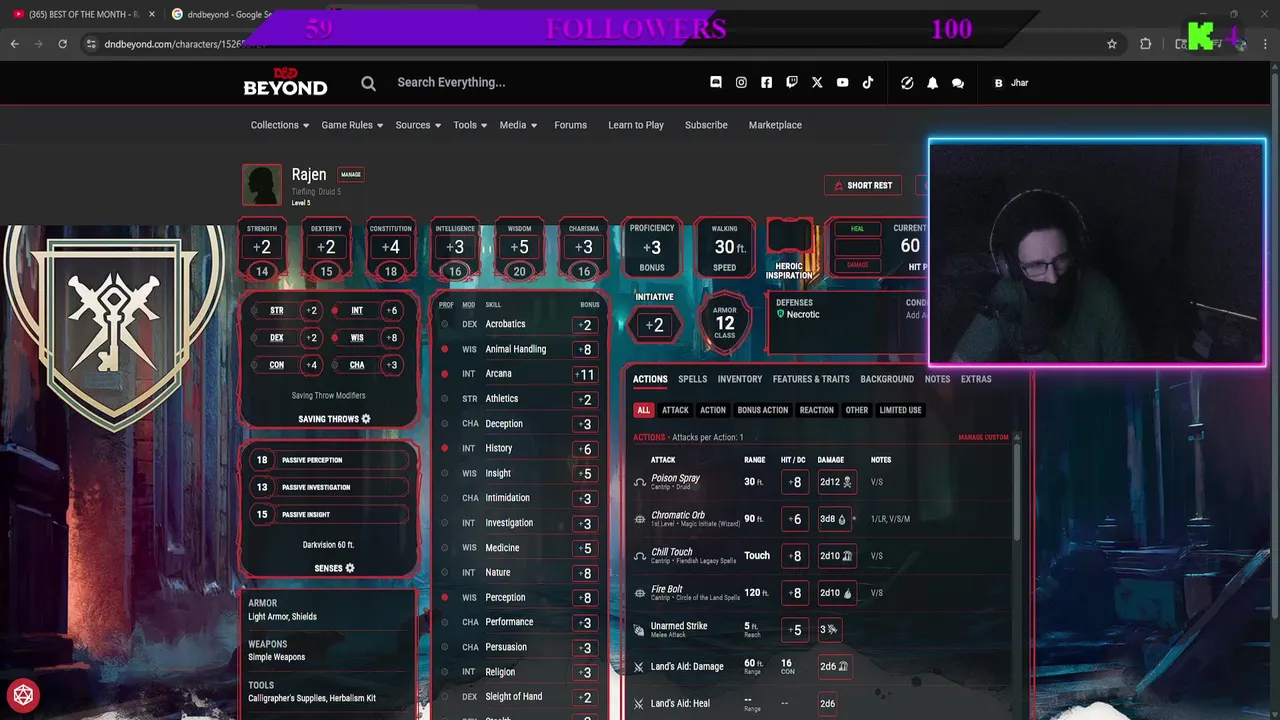Click the Fire Bolt attack icon
The height and width of the screenshot is (720, 1280).
point(640,593)
